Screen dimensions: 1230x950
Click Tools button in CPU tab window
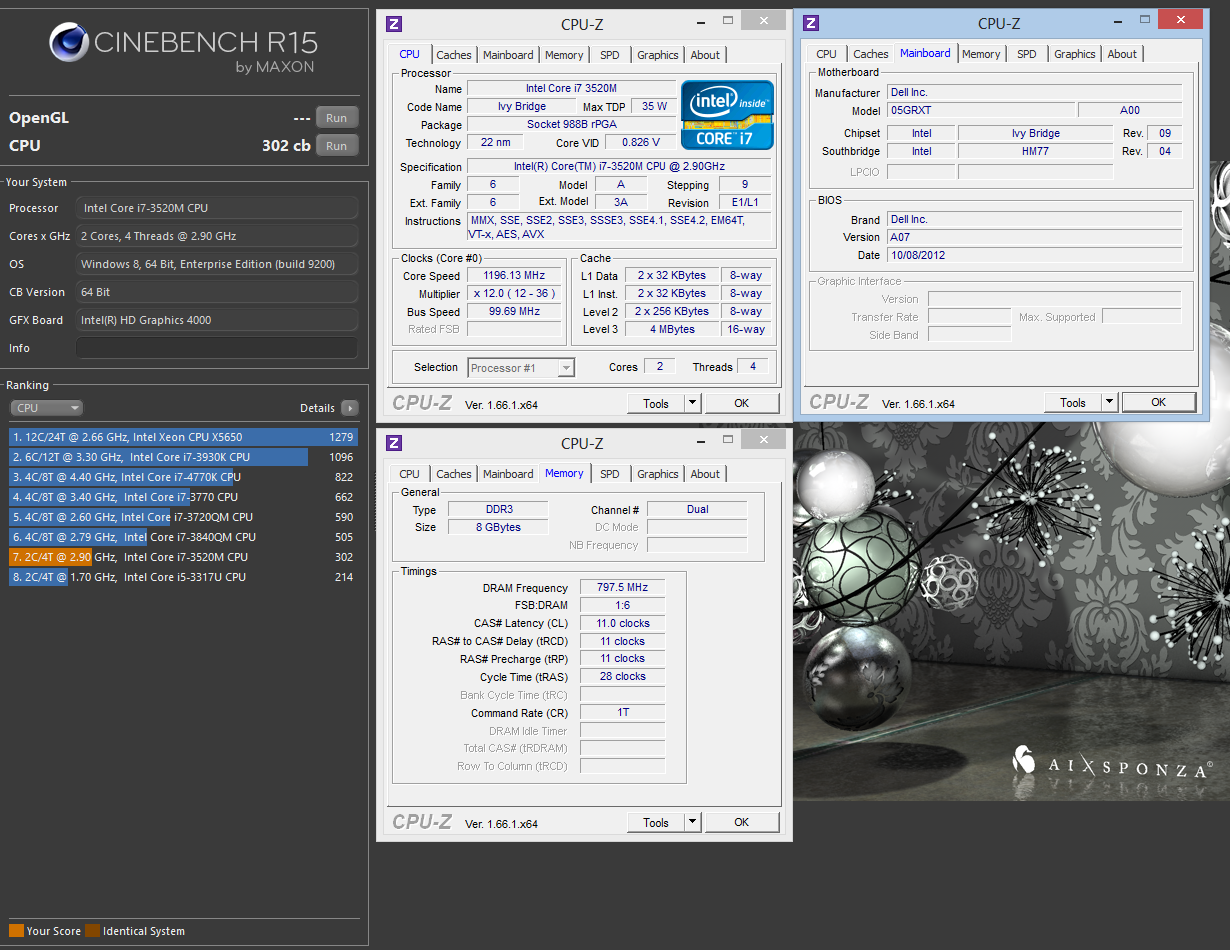656,403
